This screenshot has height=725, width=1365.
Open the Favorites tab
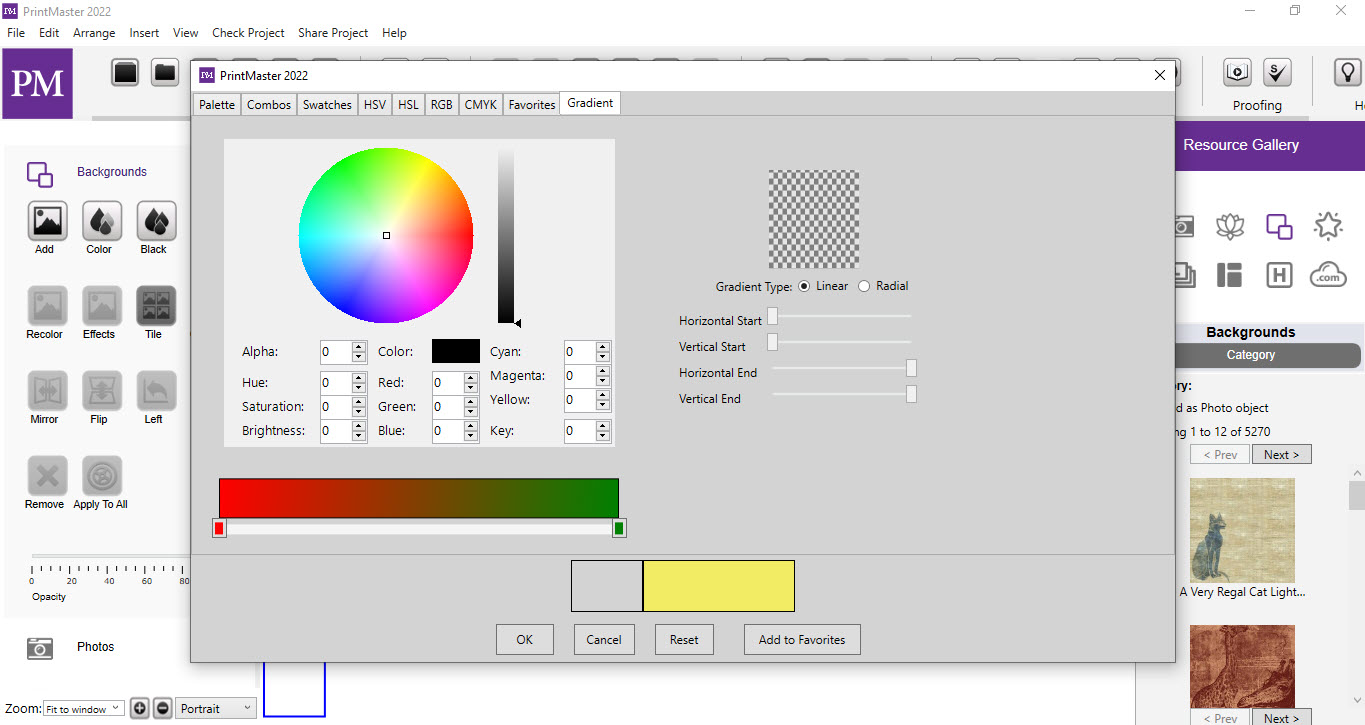pyautogui.click(x=532, y=105)
